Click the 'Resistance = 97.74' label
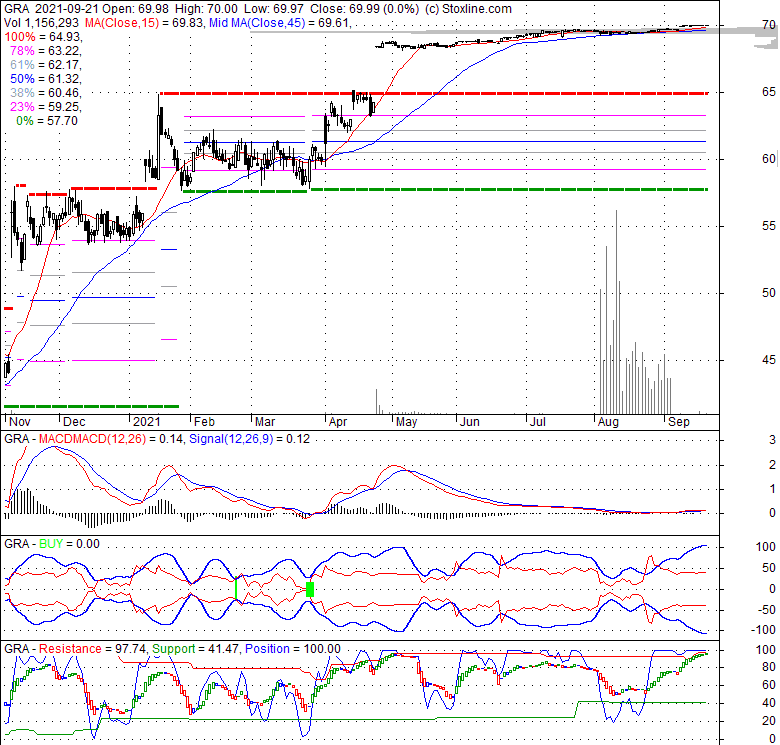The width and height of the screenshot is (780, 745). pyautogui.click(x=93, y=649)
